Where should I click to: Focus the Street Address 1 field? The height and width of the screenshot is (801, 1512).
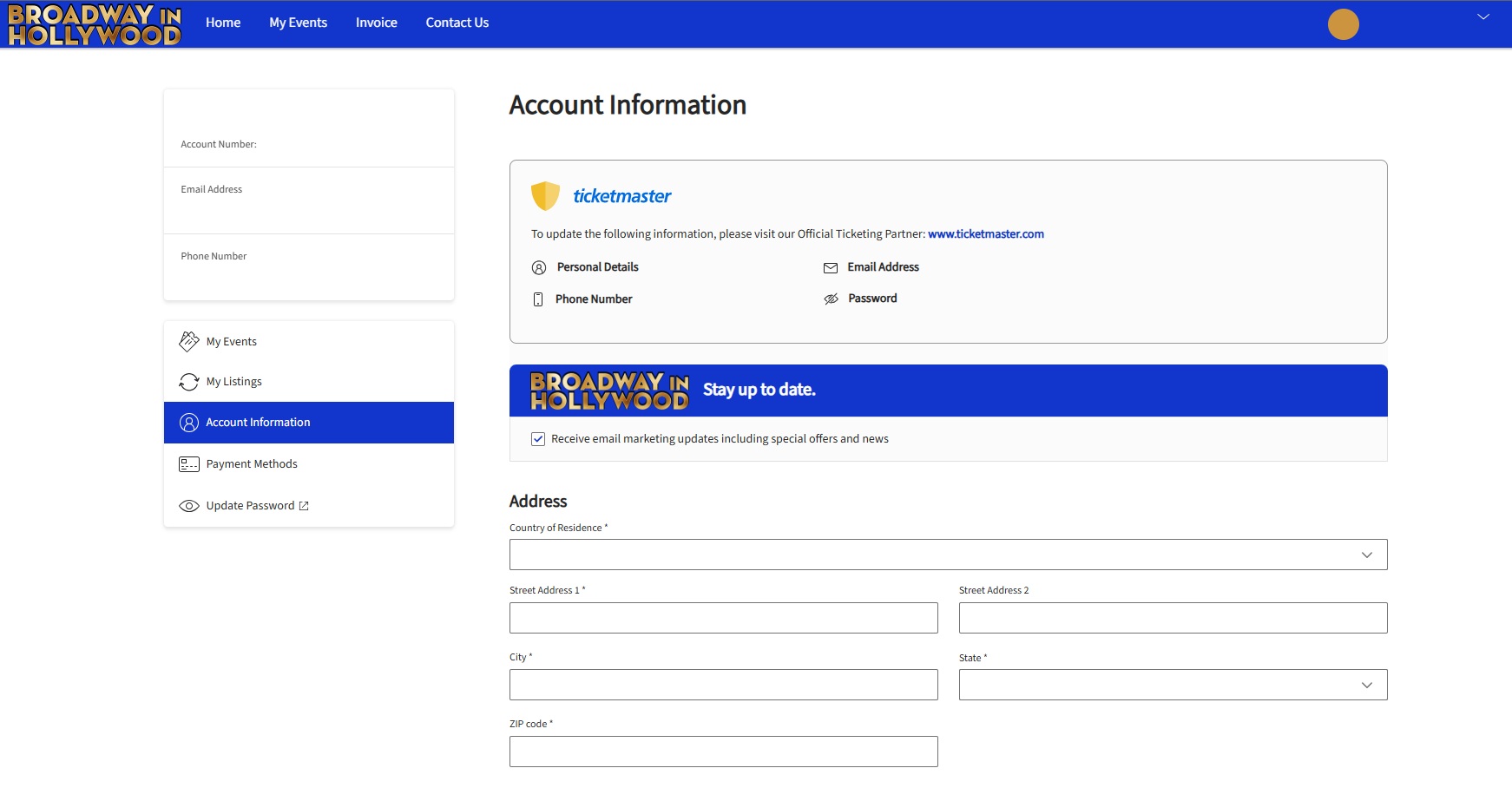pyautogui.click(x=723, y=618)
